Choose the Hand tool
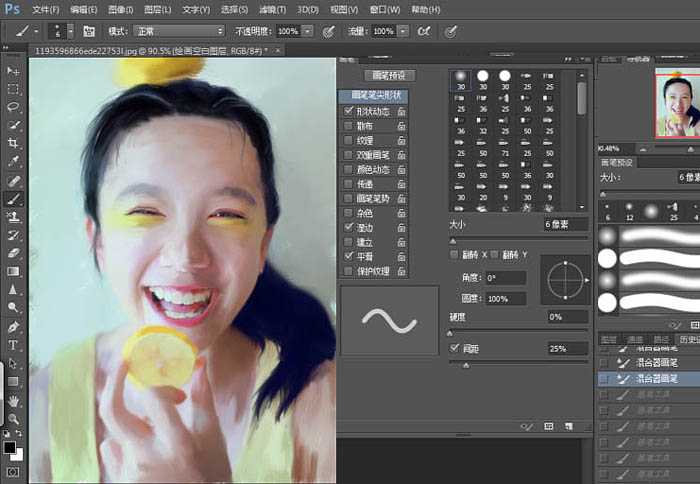 coord(14,401)
